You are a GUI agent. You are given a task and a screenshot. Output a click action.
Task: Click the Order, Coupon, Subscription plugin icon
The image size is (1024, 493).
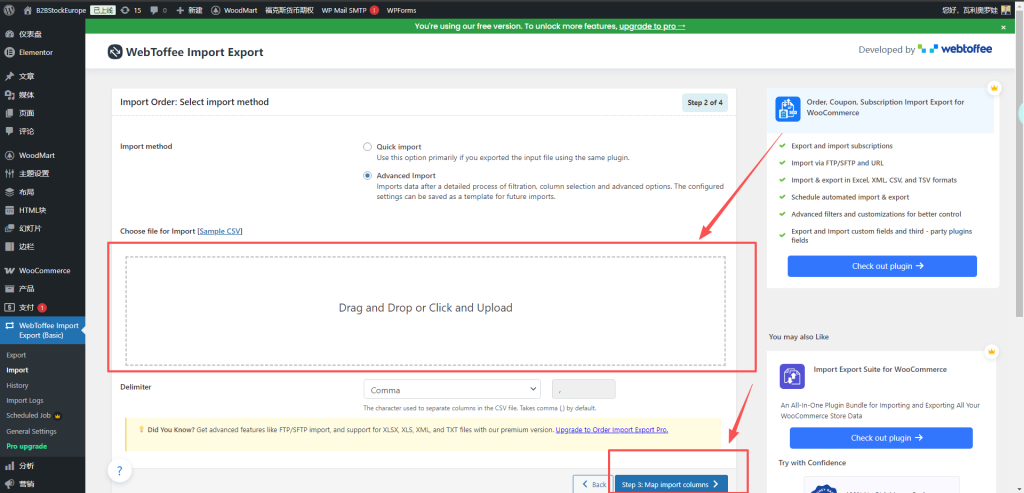coord(788,109)
